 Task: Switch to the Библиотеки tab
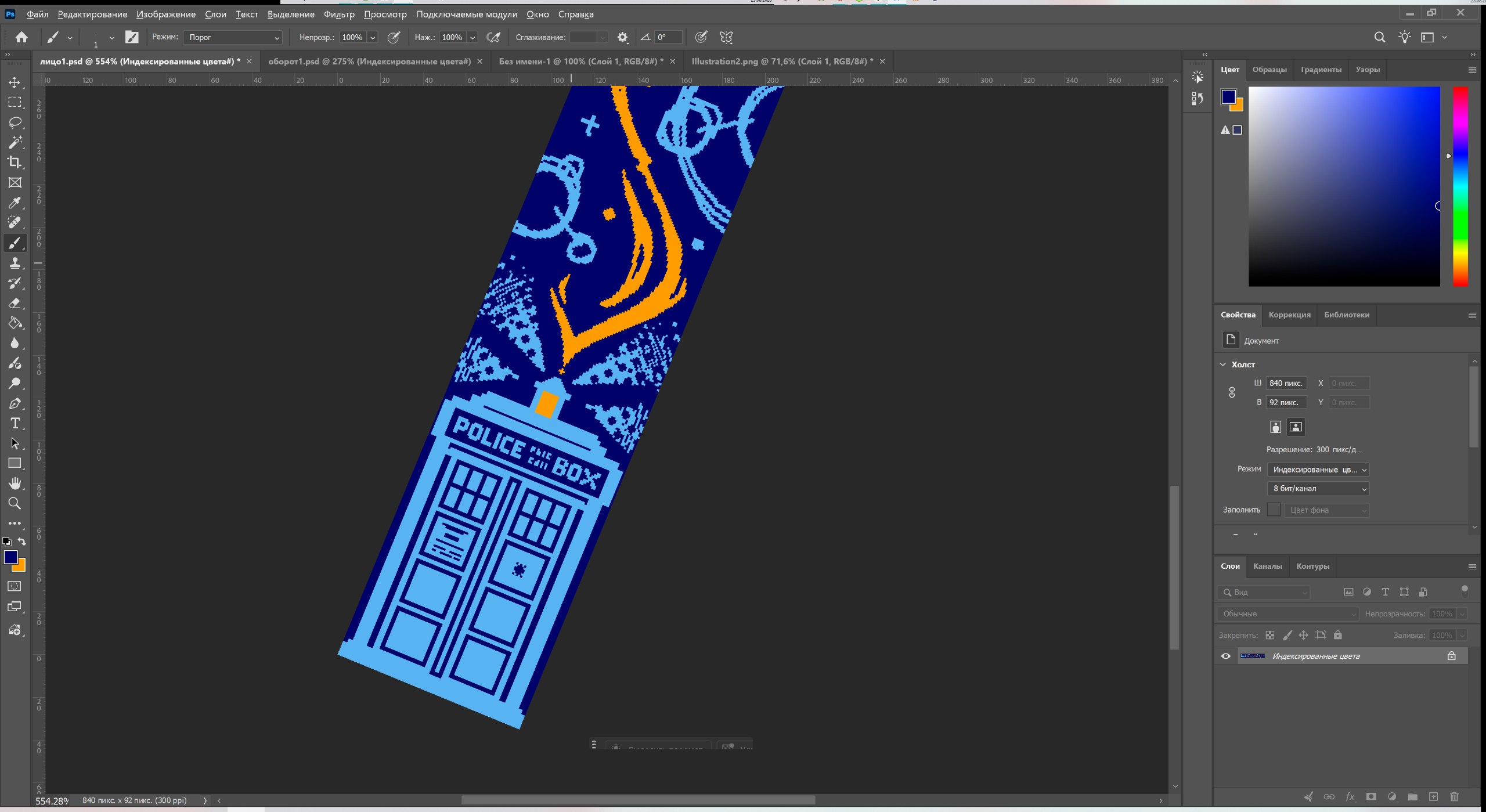click(1347, 315)
